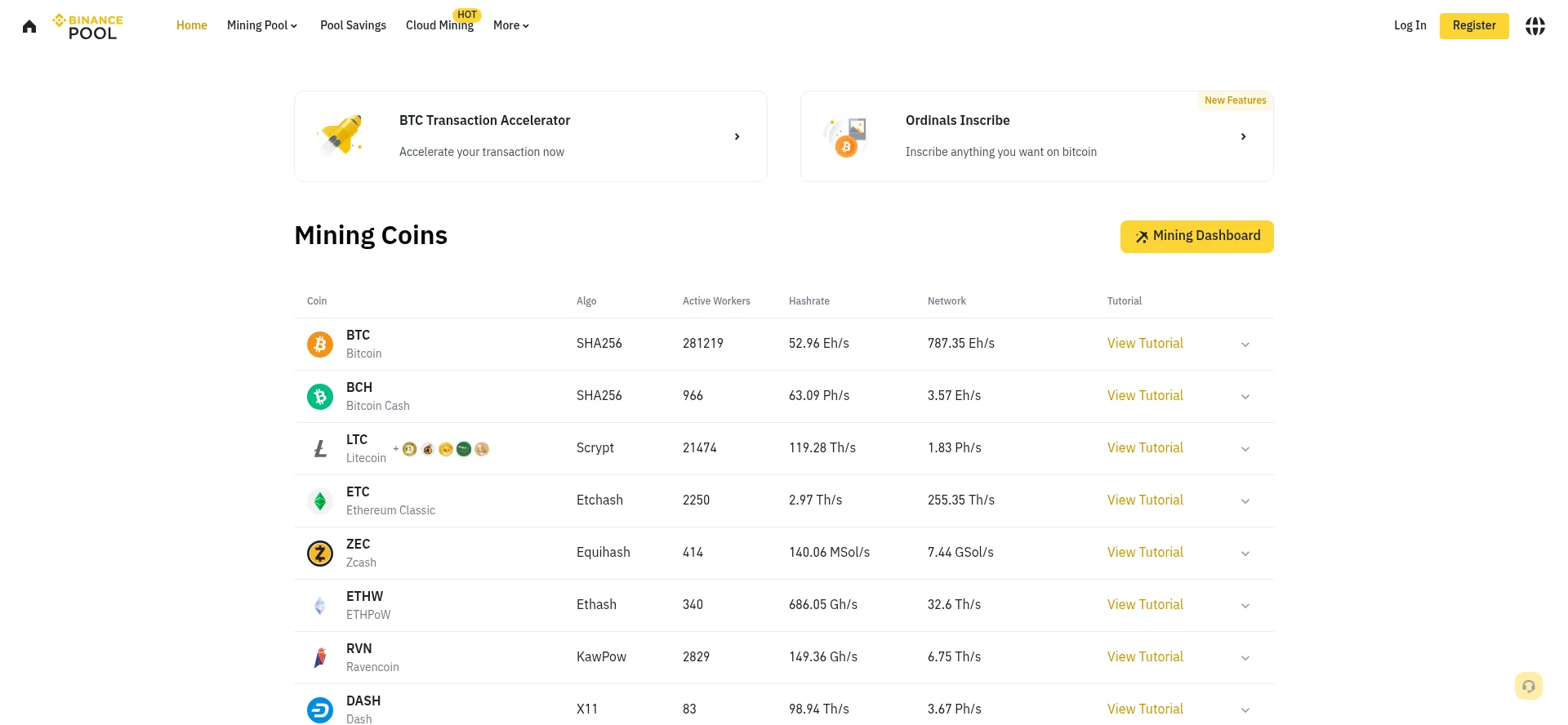The height and width of the screenshot is (725, 1568).
Task: Open View Tutorial for ETC
Action: 1145,500
